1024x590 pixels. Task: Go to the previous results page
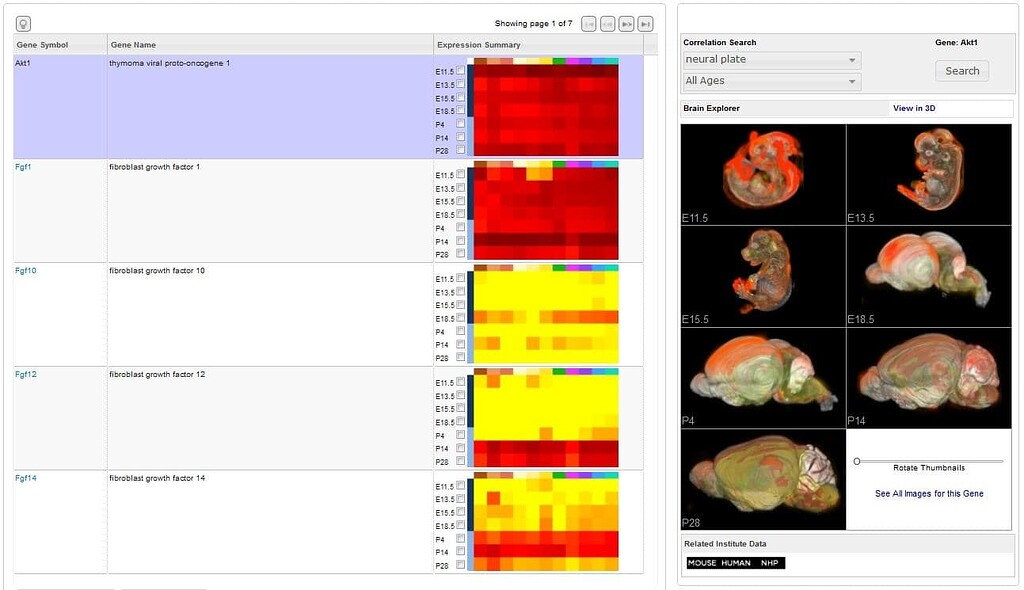pyautogui.click(x=608, y=24)
